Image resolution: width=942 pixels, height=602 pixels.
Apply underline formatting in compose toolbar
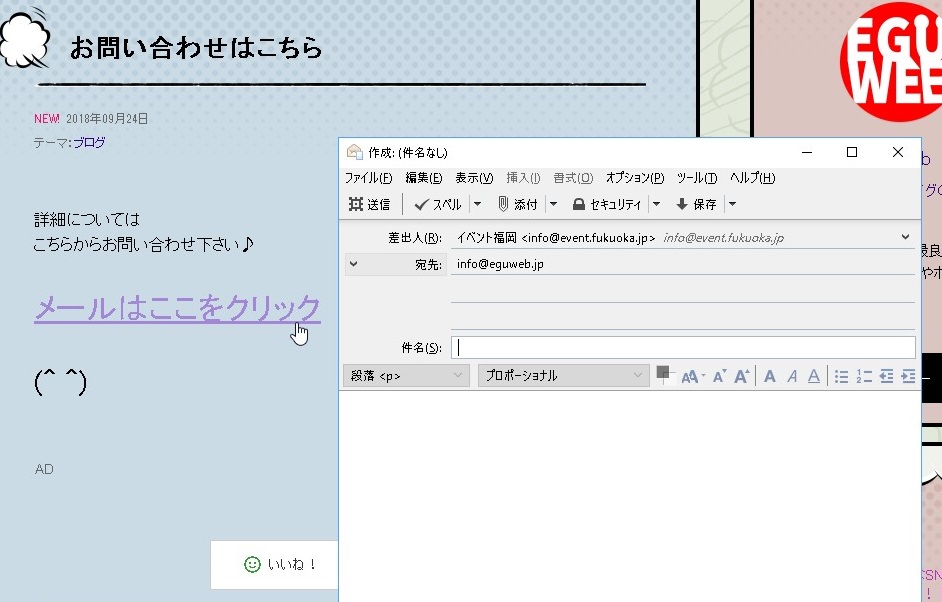tap(813, 376)
